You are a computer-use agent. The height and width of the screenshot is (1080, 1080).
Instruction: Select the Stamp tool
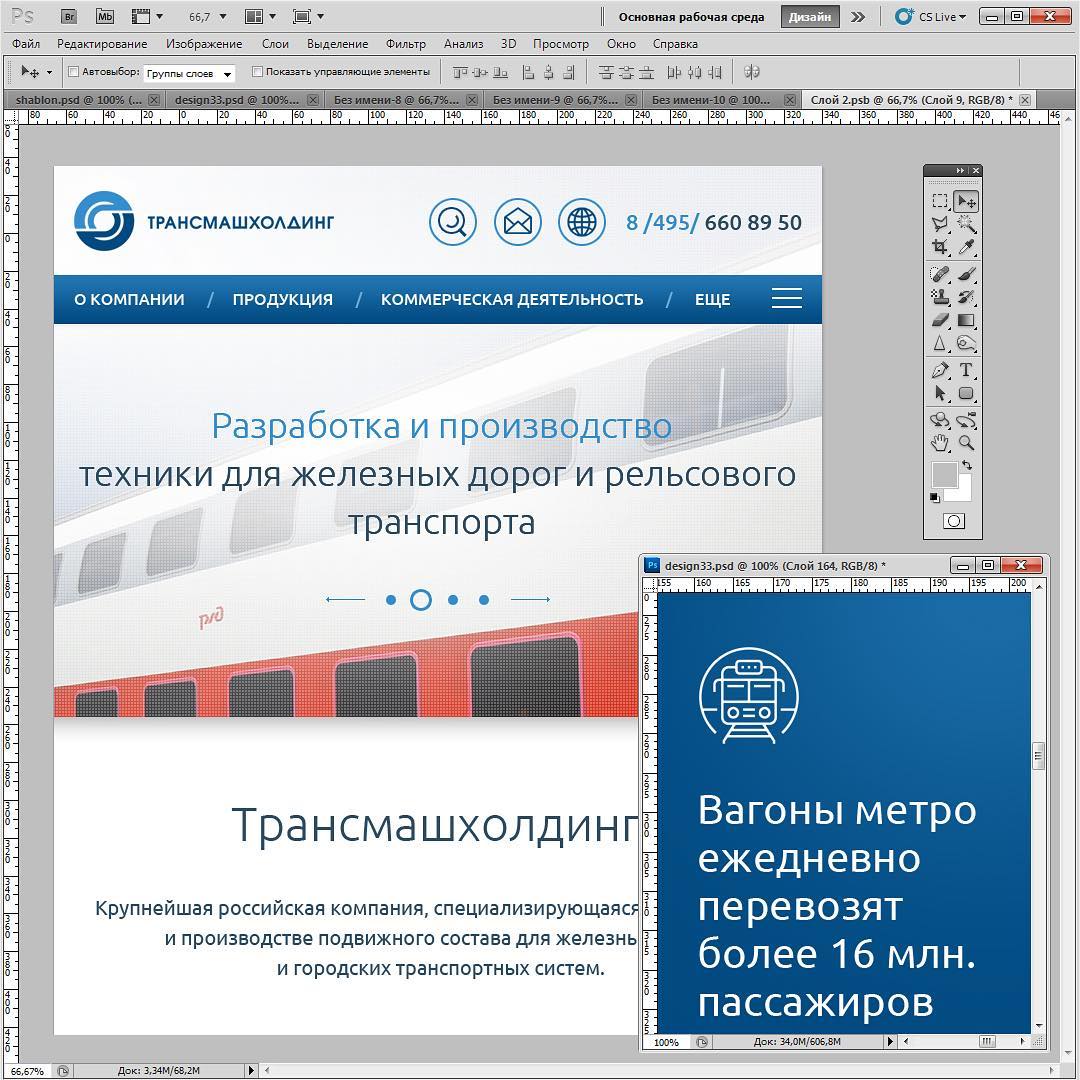click(940, 298)
